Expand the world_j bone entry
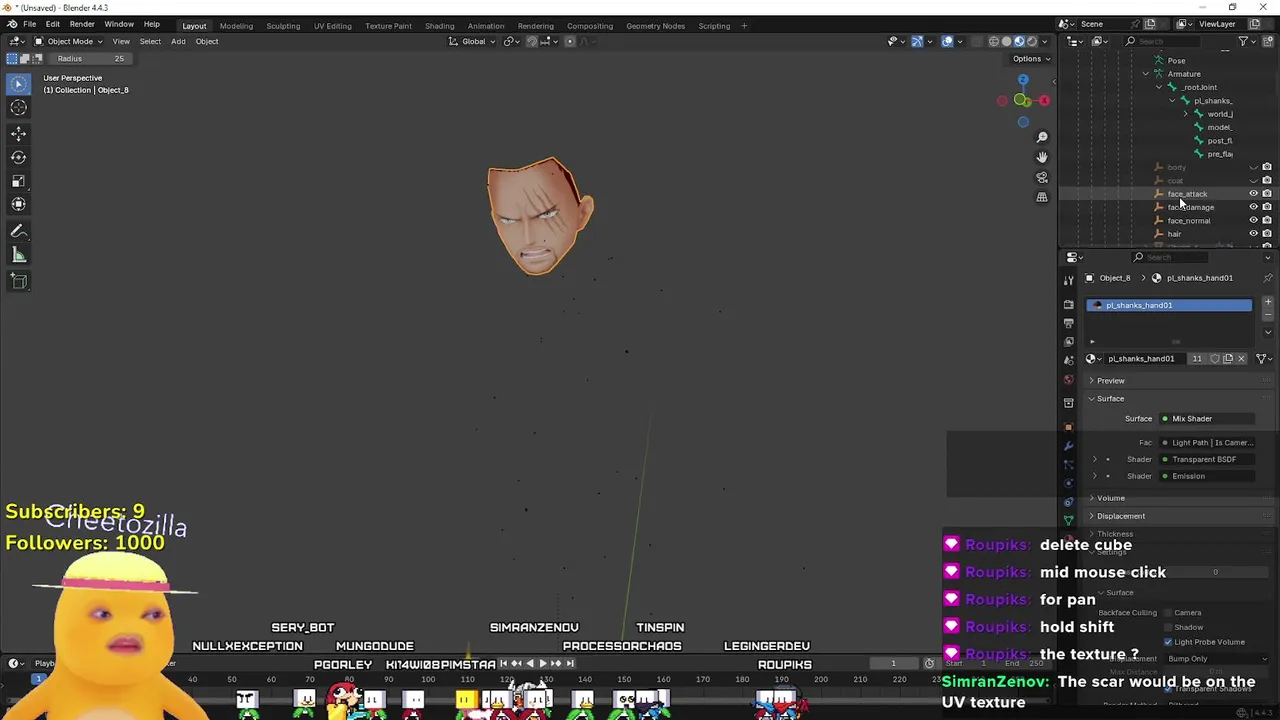The image size is (1280, 720). pyautogui.click(x=1186, y=114)
